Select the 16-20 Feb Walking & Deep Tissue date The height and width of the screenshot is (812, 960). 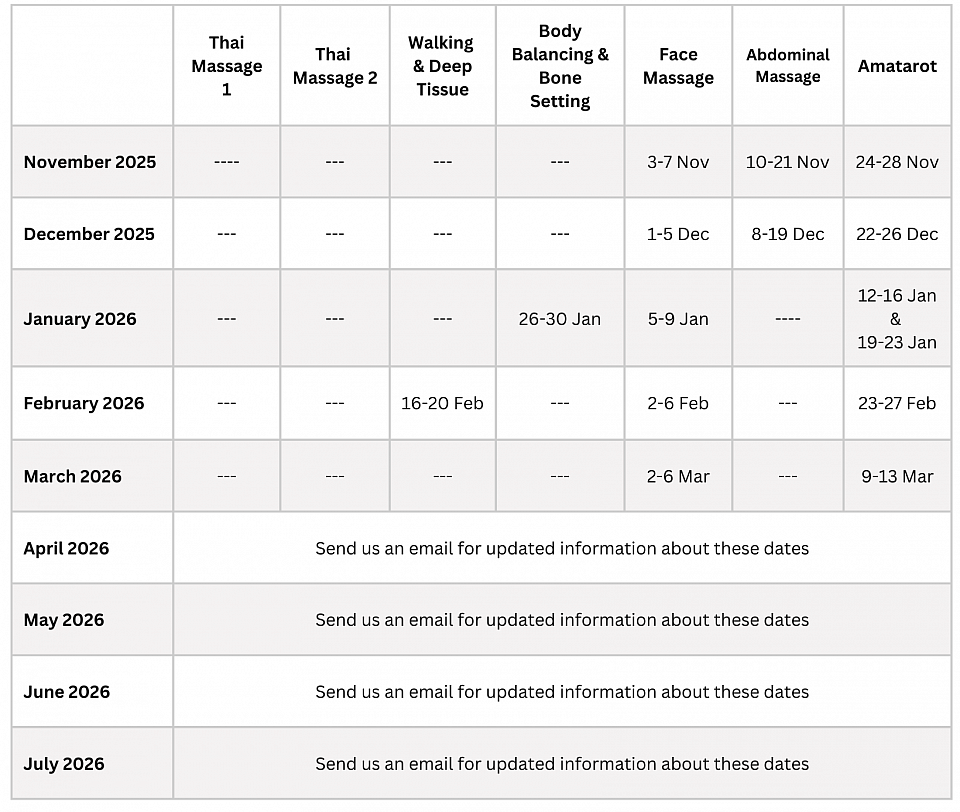442,403
